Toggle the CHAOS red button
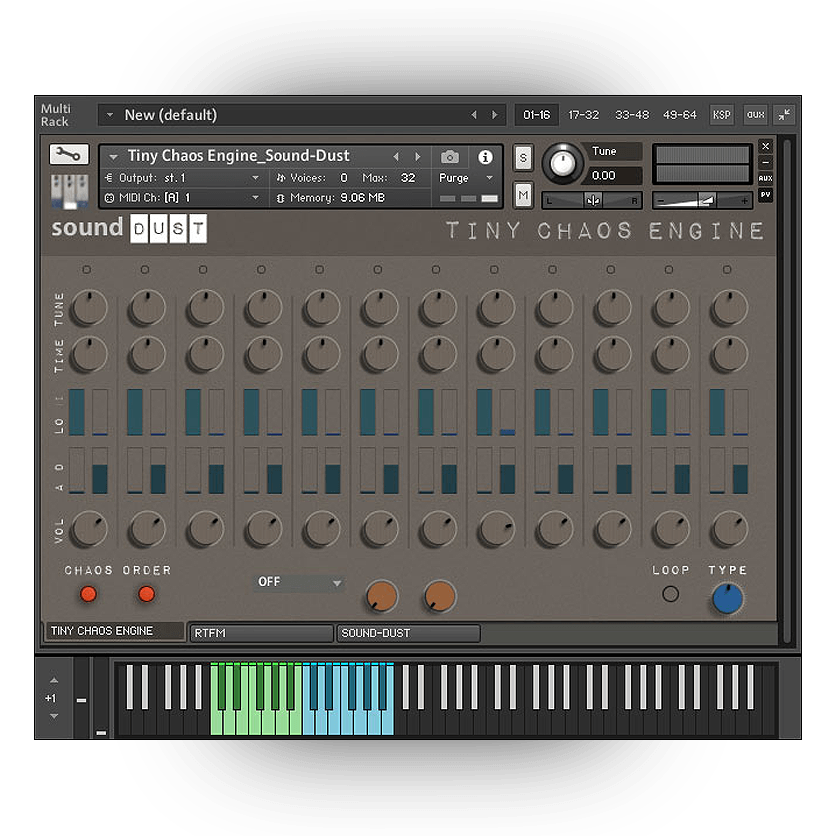This screenshot has width=836, height=836. (88, 593)
